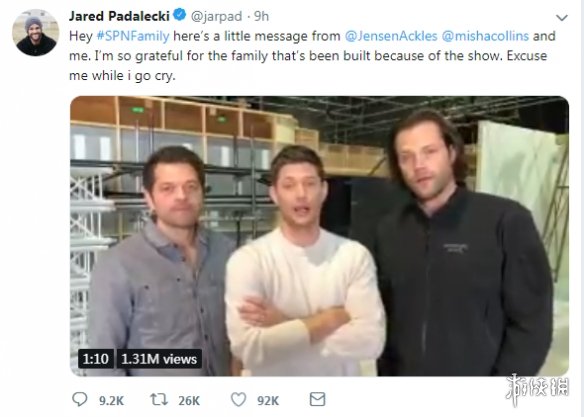Open the #SPNFamily hashtag
The height and width of the screenshot is (417, 584).
[133, 36]
